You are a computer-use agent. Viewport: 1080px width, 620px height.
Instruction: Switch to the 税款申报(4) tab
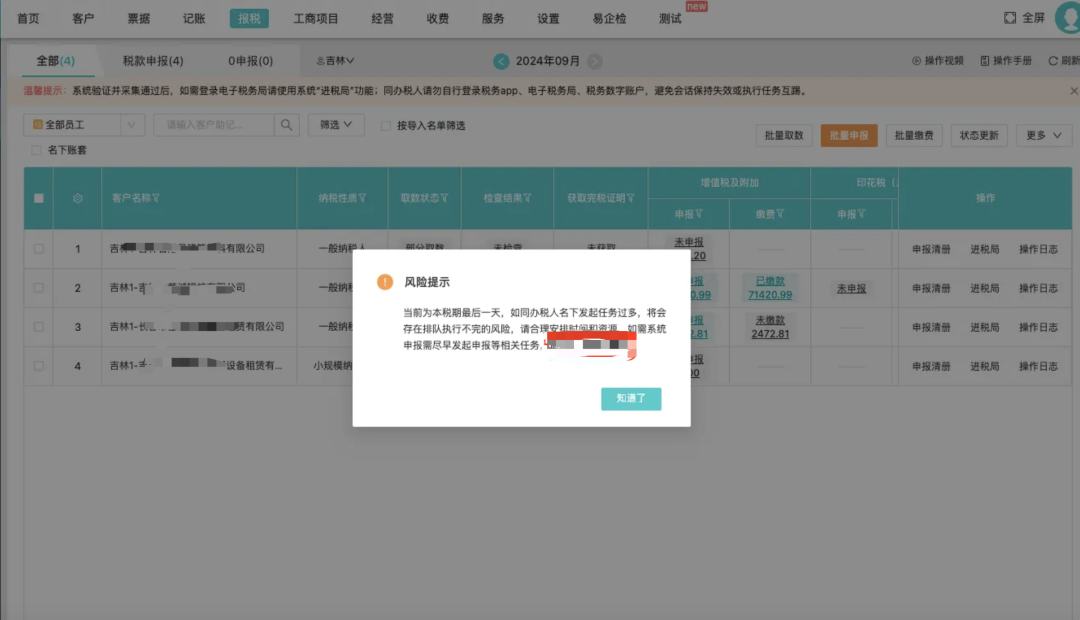coord(153,61)
